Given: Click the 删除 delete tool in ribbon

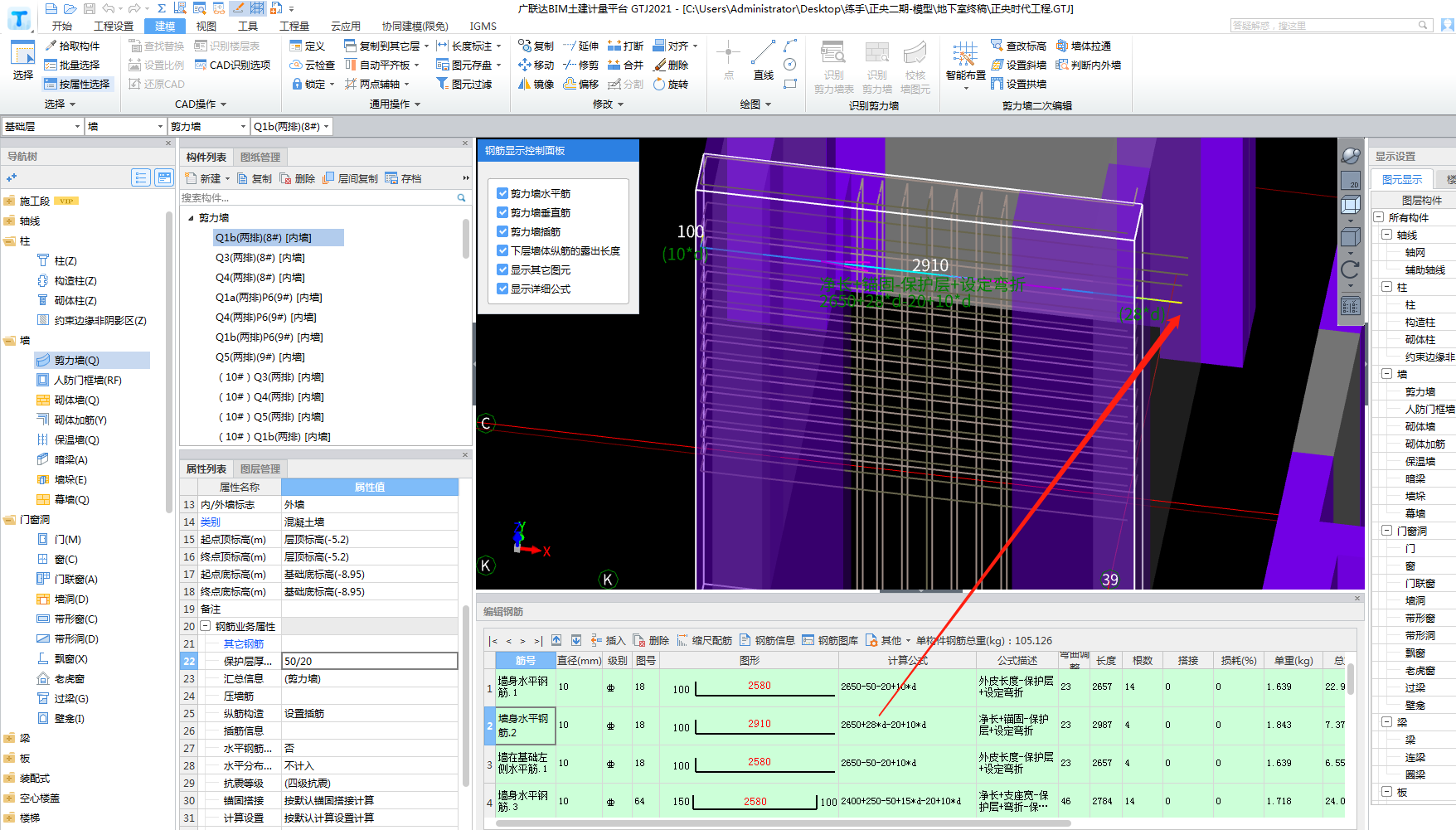Looking at the screenshot, I should [671, 65].
